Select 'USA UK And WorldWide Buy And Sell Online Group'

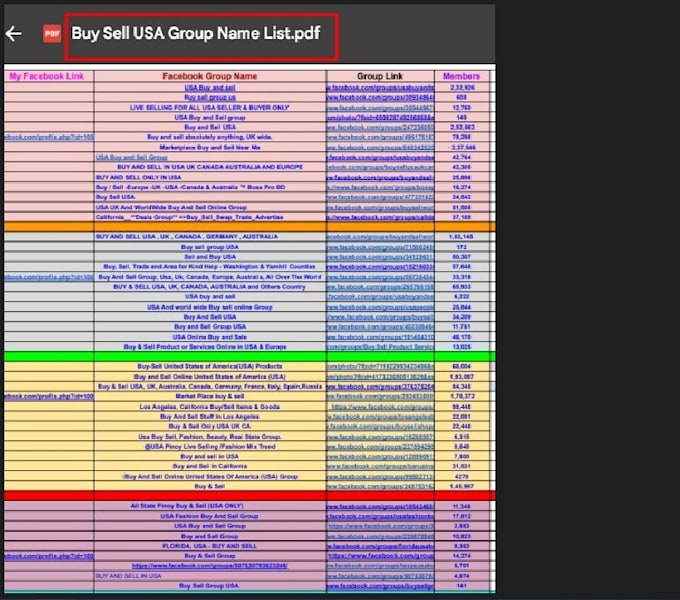coord(171,207)
